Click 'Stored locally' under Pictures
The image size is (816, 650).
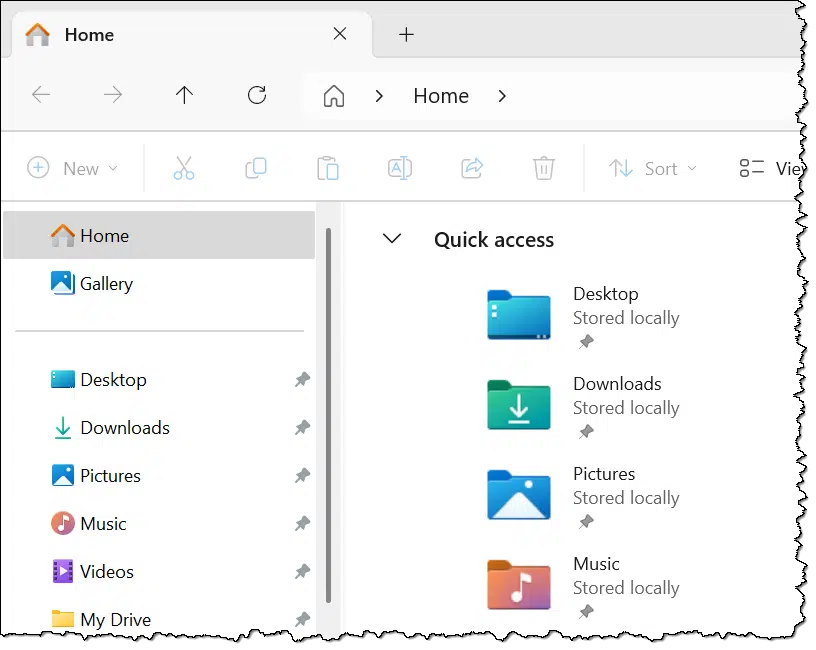tap(626, 498)
